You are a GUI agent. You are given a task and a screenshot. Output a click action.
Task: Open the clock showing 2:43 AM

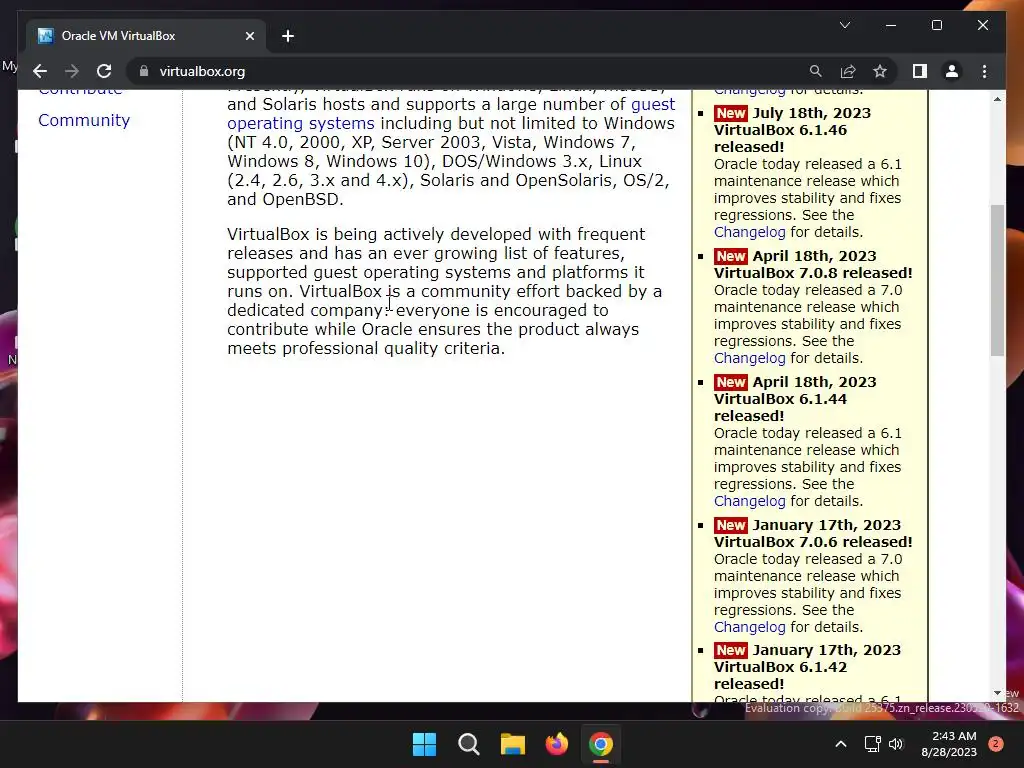pyautogui.click(x=949, y=744)
